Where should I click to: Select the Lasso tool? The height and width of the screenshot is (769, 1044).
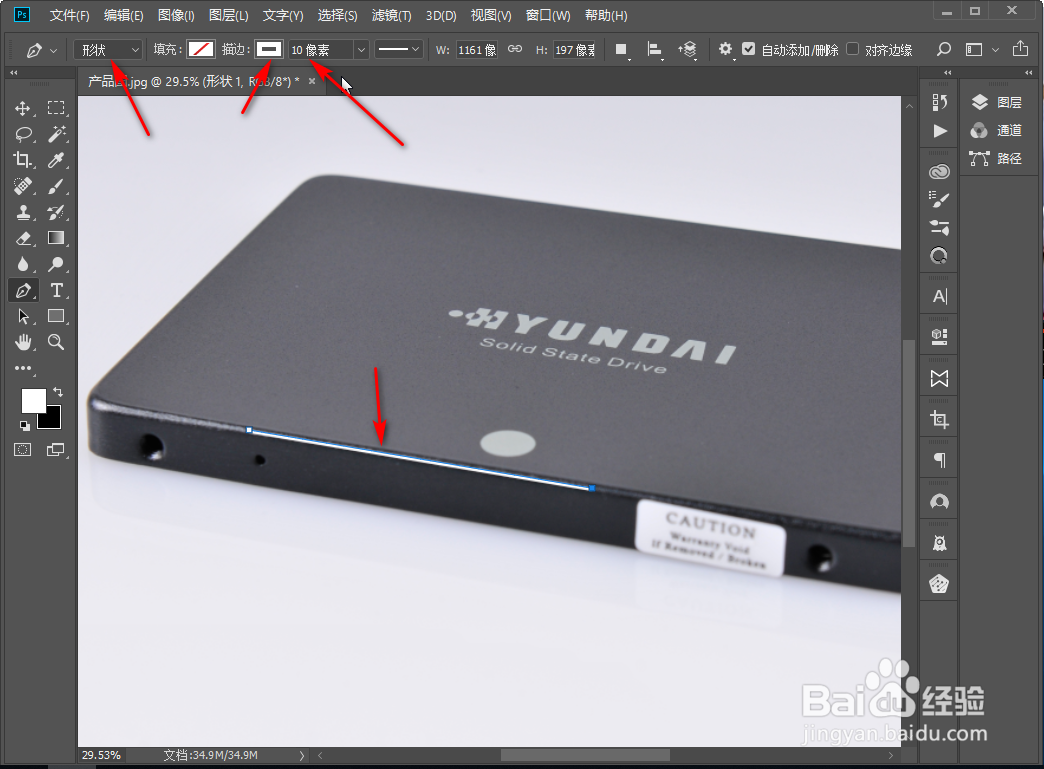[23, 134]
